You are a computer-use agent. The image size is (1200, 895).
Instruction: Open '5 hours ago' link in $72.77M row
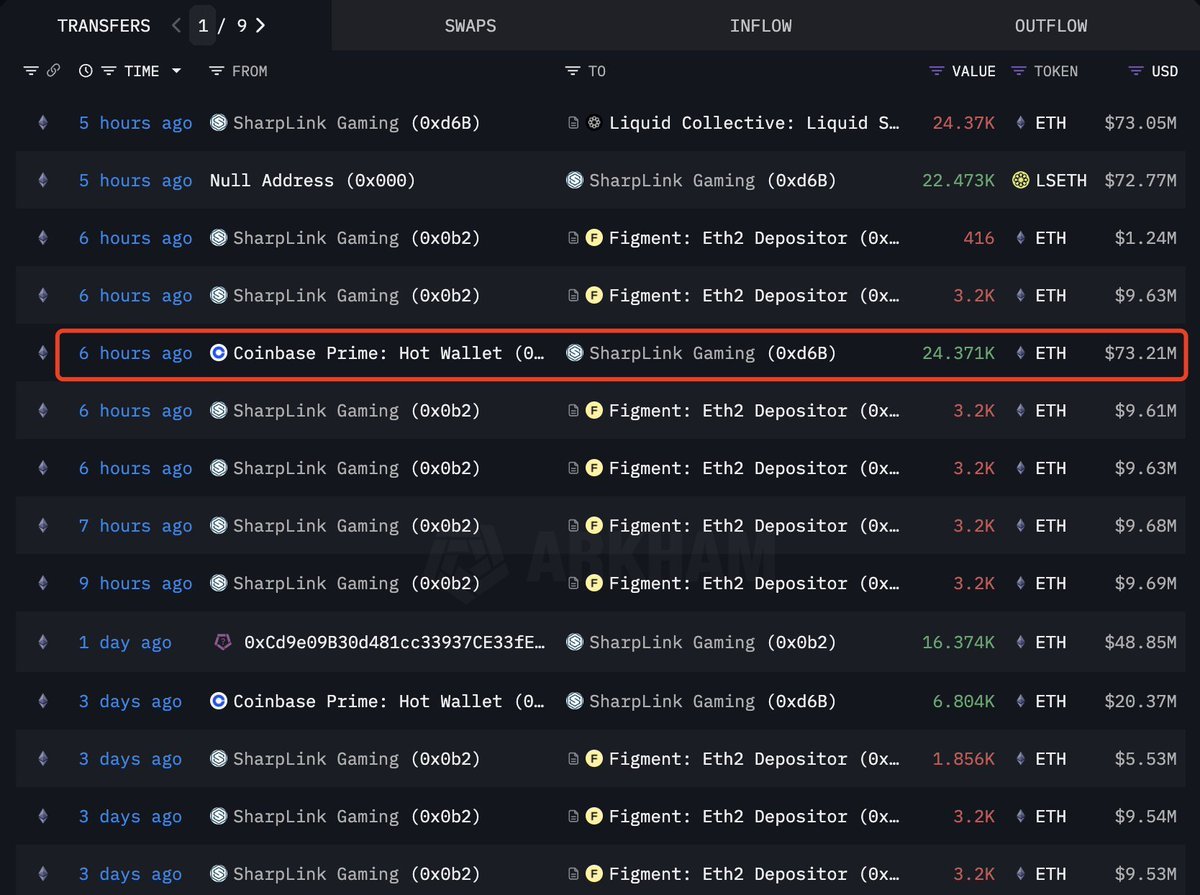(136, 181)
